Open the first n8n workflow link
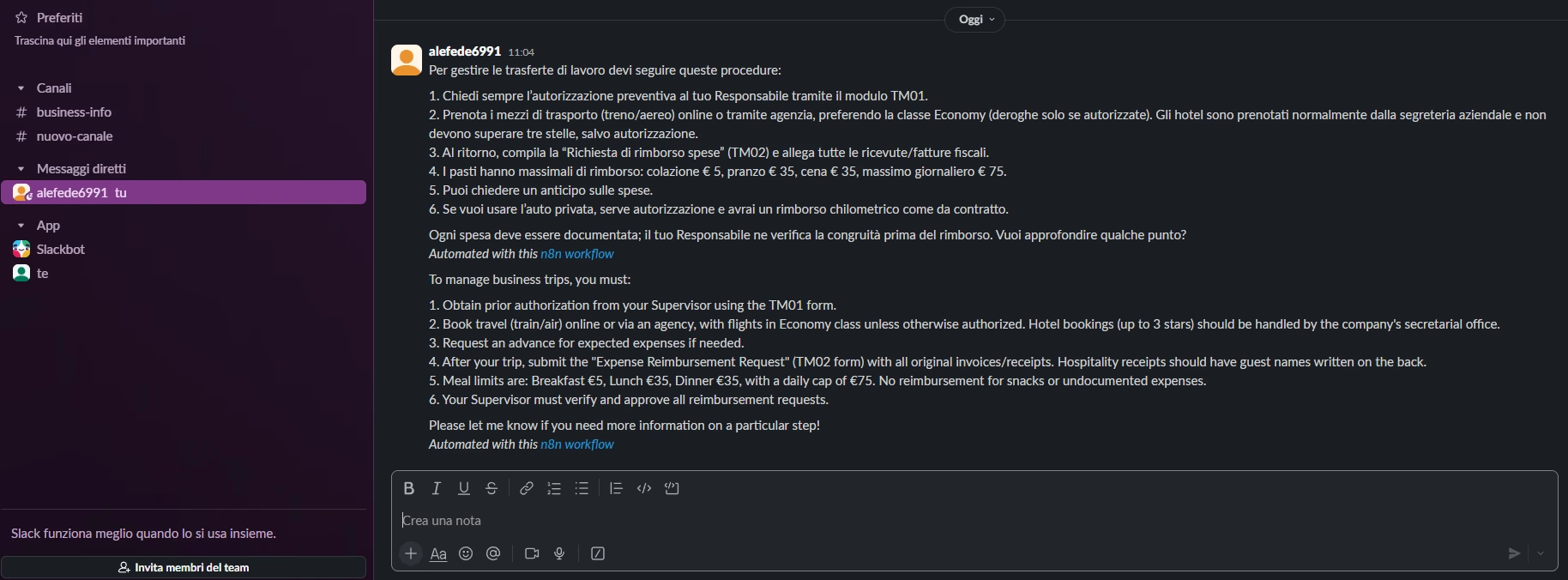Viewport: 1568px width, 580px height. point(577,254)
